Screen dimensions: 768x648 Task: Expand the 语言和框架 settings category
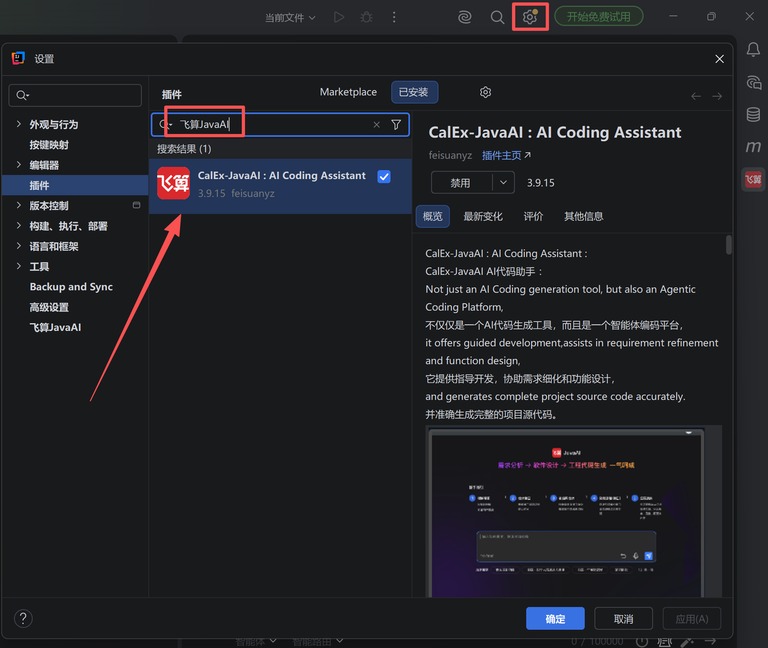(x=19, y=246)
